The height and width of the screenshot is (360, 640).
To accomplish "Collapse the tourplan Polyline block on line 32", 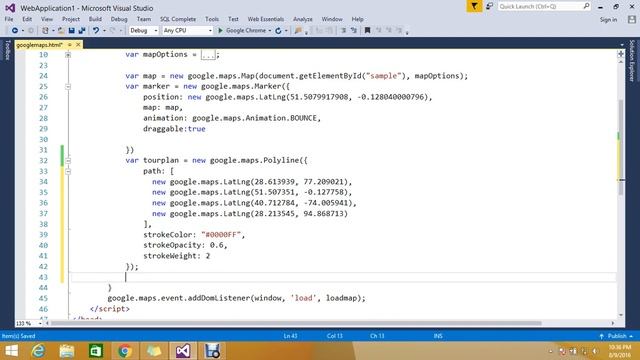I will (x=68, y=160).
